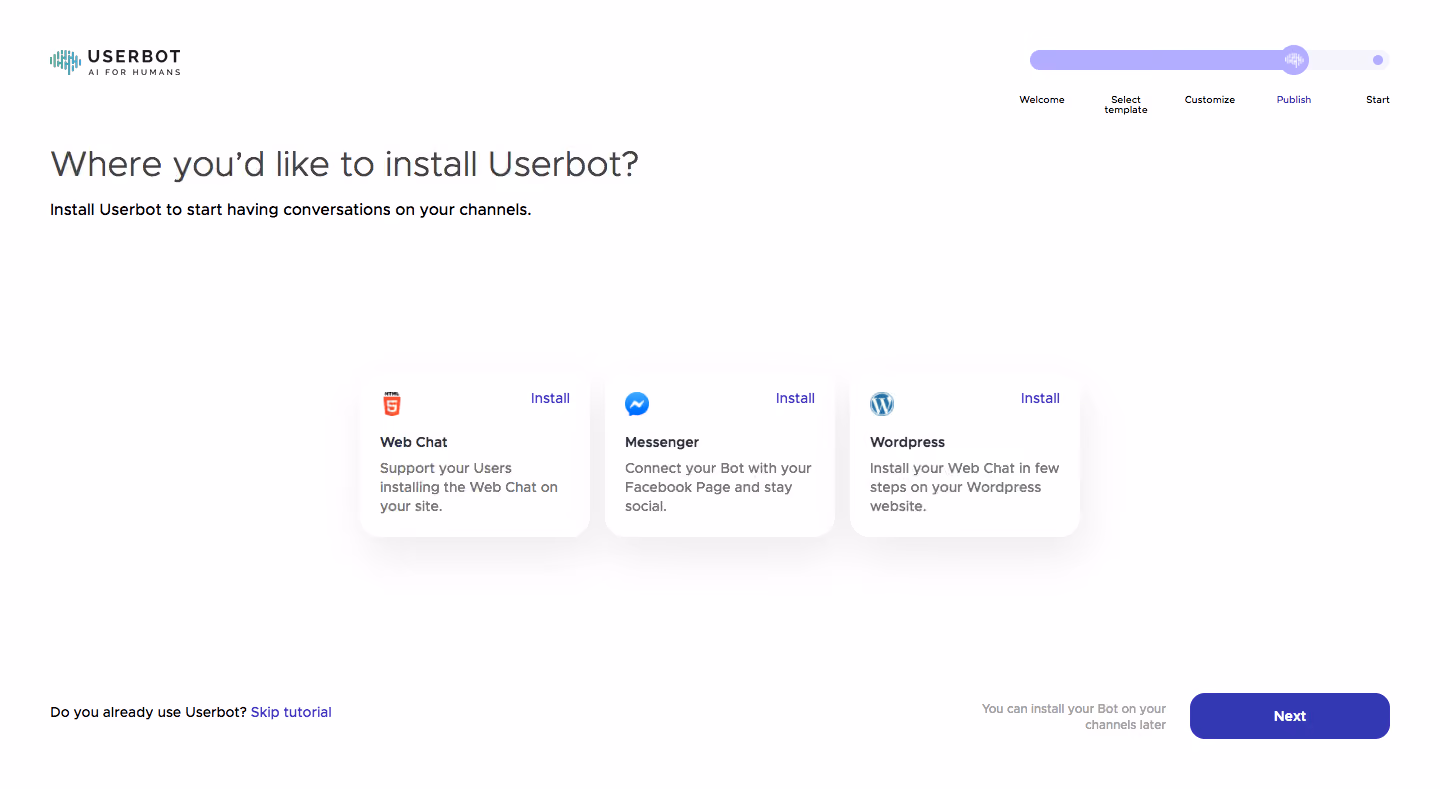Image resolution: width=1440 pixels, height=789 pixels.
Task: Click the Wordpress card description text
Action: [x=964, y=487]
